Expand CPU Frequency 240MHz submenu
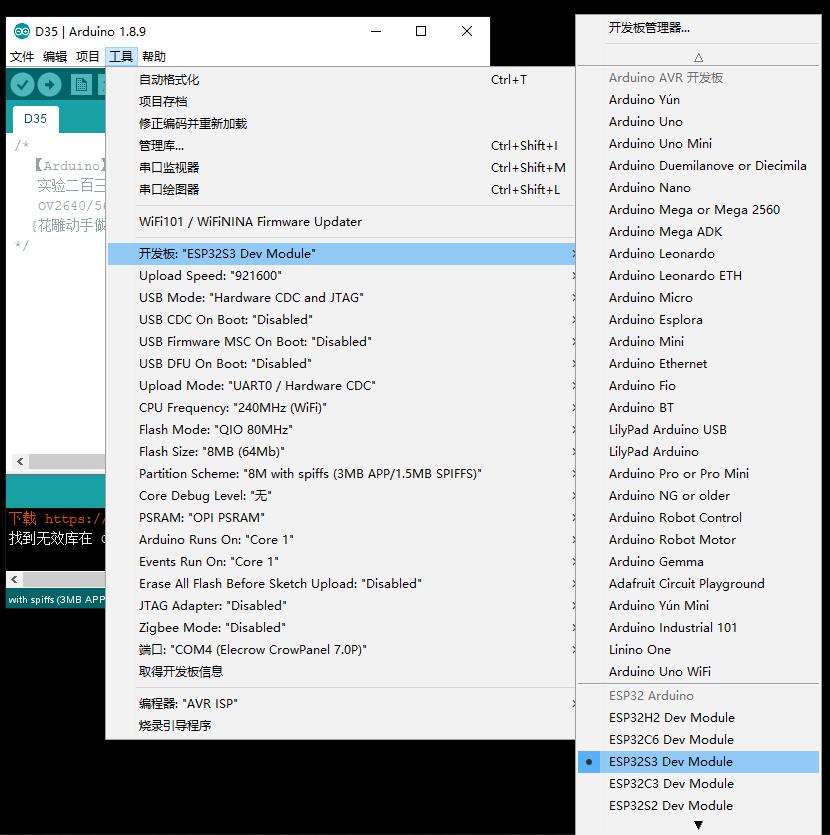This screenshot has height=835, width=830. [341, 407]
